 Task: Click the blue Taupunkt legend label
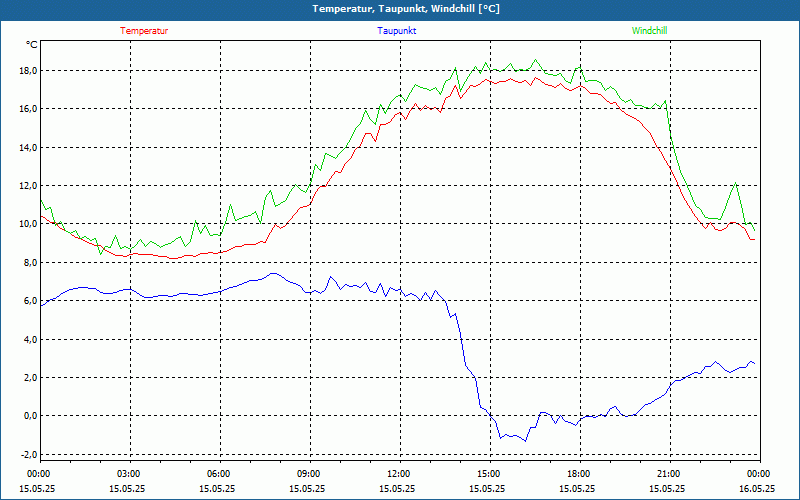pos(396,31)
